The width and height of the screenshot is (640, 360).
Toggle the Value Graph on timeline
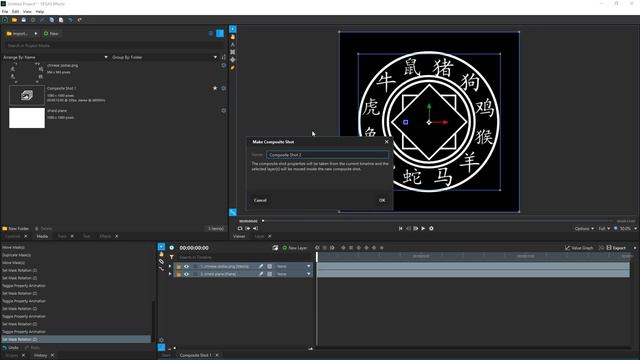point(579,248)
